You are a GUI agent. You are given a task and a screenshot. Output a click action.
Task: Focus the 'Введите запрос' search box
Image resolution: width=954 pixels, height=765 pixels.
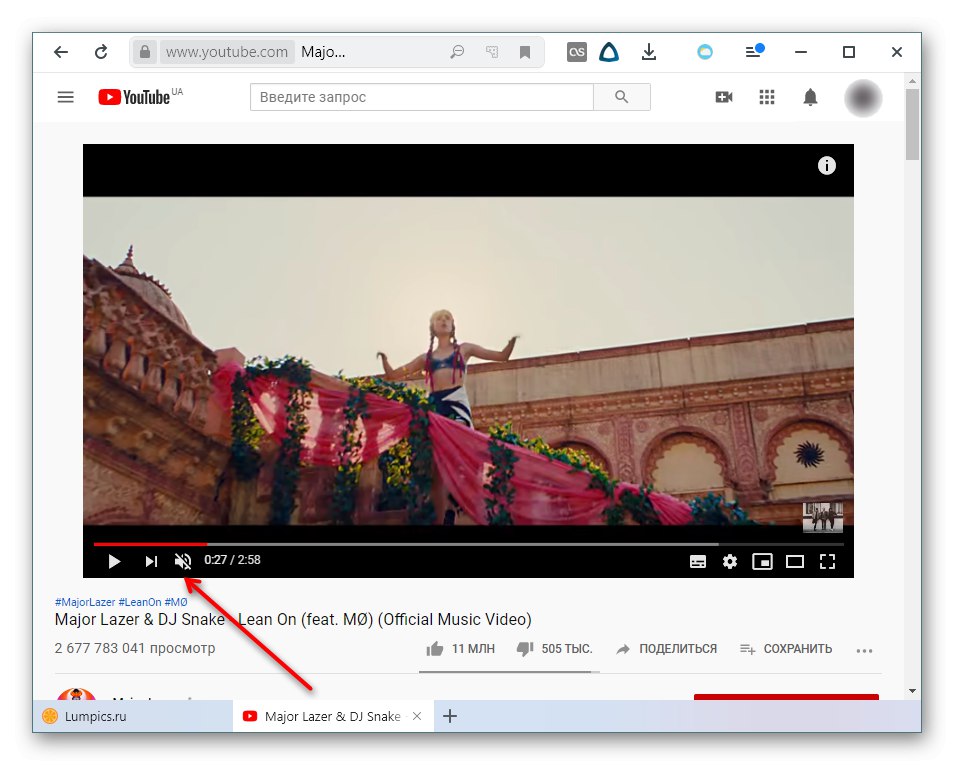(x=422, y=97)
